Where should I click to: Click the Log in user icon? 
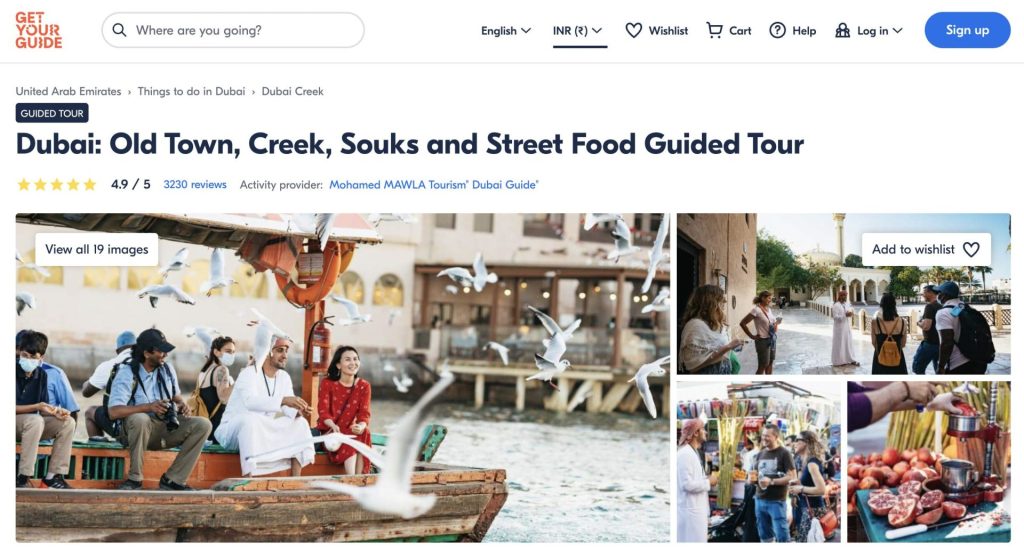[843, 30]
